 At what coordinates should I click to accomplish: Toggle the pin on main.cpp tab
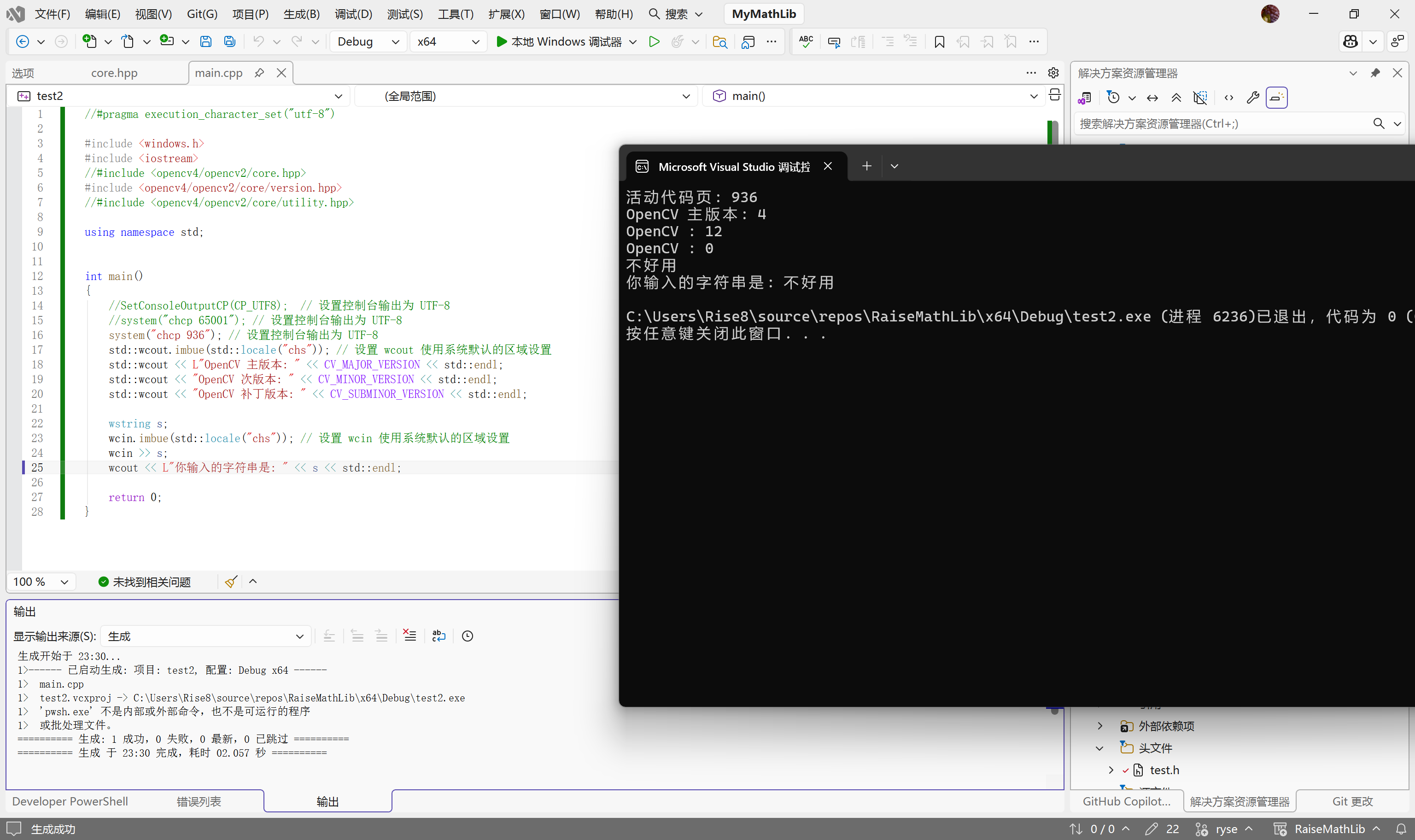tap(259, 72)
